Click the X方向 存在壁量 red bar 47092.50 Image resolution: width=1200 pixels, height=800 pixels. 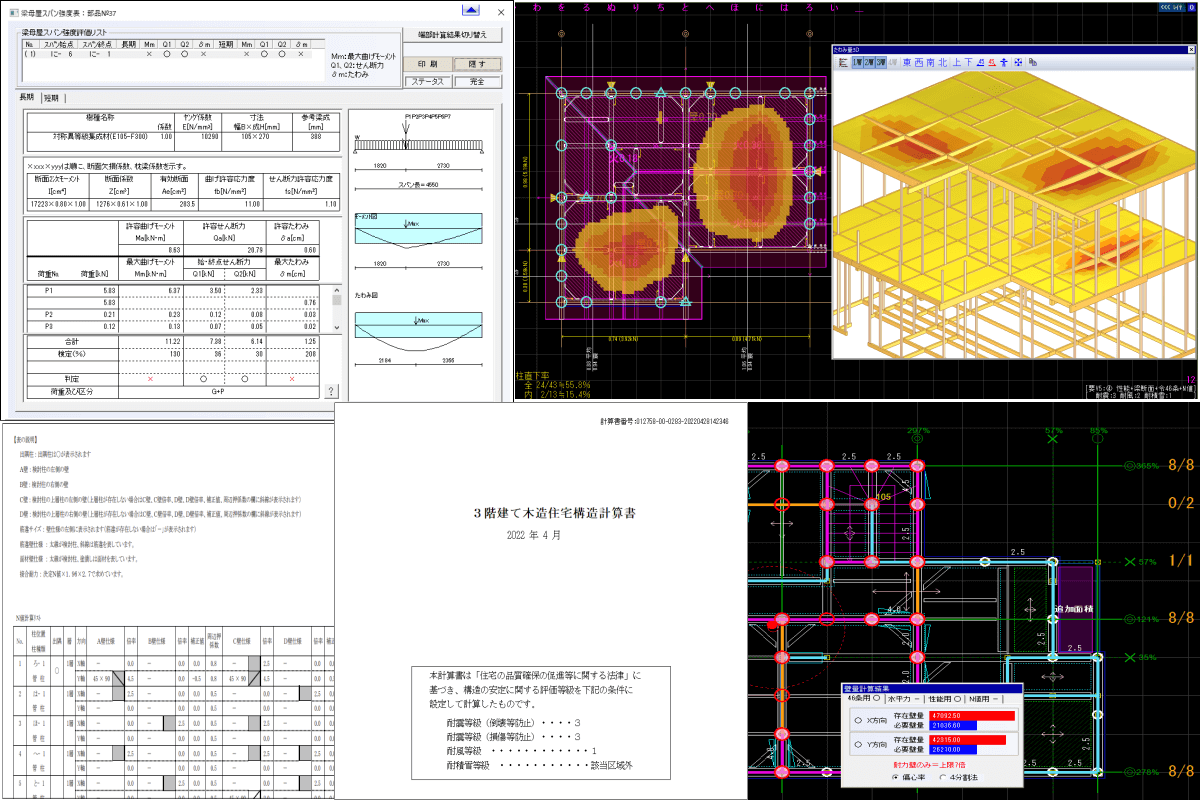(x=972, y=716)
